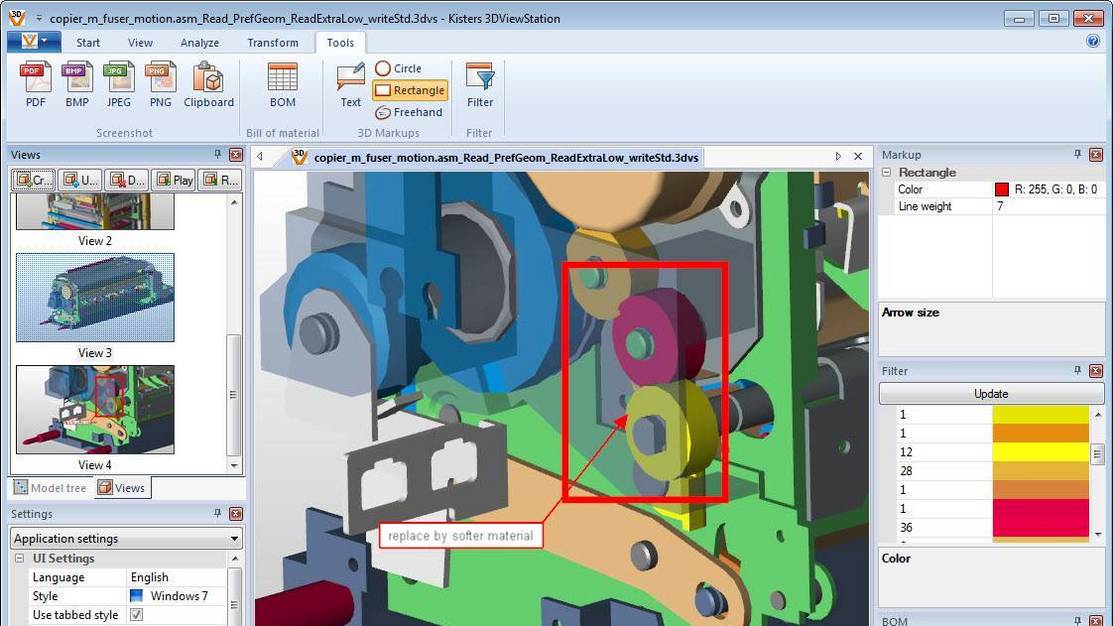Viewport: 1113px width, 626px height.
Task: Collapse the UI Settings group
Action: (20, 558)
